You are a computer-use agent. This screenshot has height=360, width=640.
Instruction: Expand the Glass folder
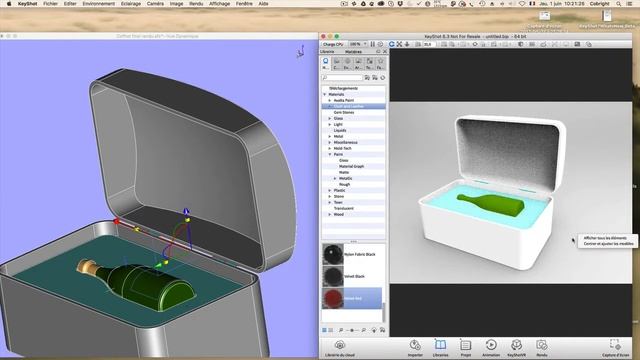tap(330, 118)
